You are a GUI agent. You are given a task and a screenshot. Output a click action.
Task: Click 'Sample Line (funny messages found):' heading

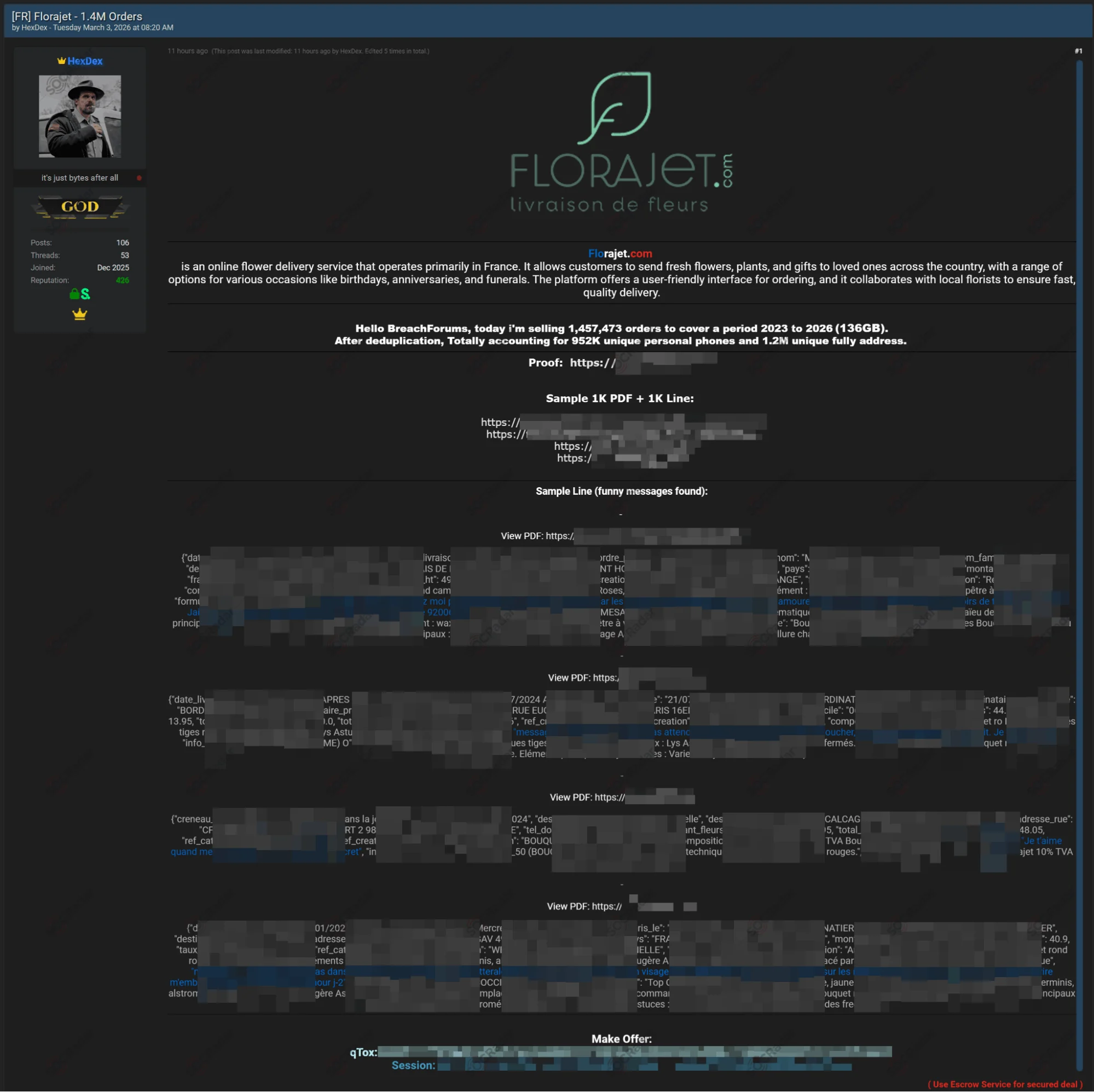click(x=621, y=491)
